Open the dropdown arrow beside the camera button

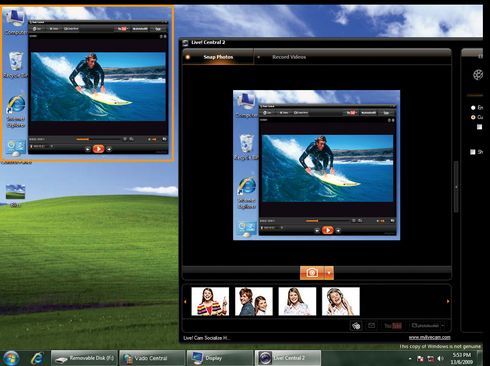(x=329, y=273)
